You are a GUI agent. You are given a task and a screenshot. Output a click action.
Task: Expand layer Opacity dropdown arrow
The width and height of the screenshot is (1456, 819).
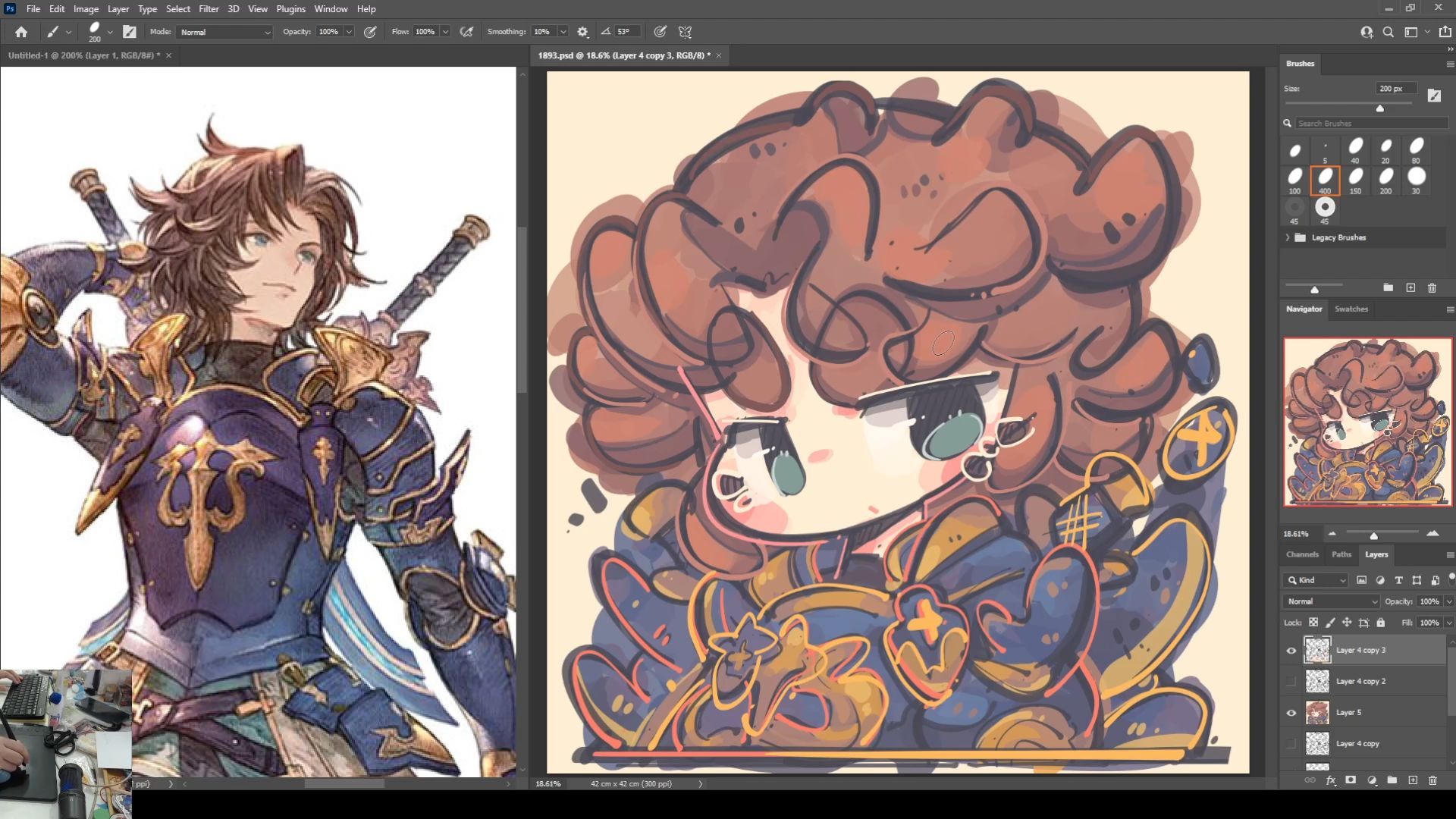(1449, 601)
